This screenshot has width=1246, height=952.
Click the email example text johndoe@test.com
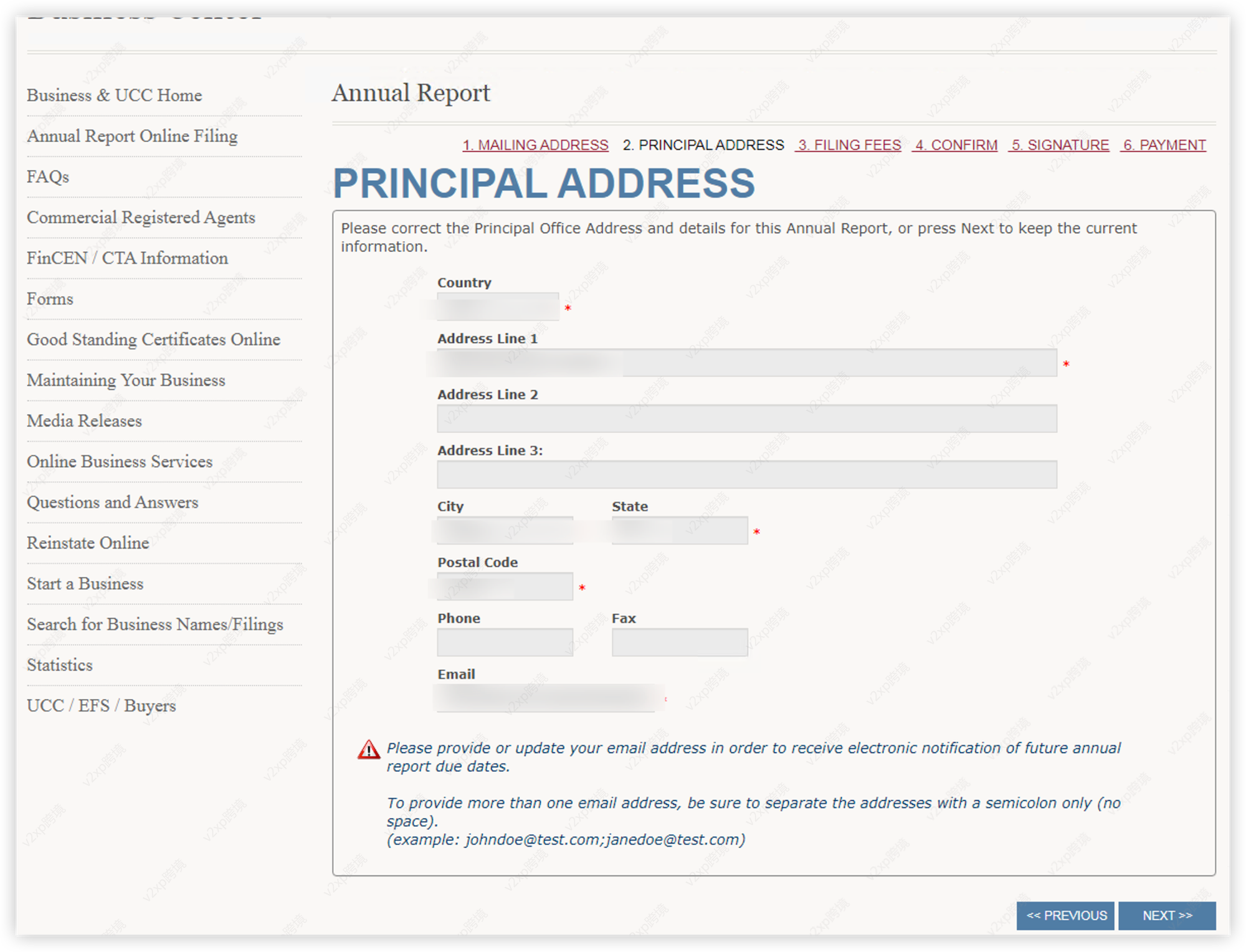(533, 840)
